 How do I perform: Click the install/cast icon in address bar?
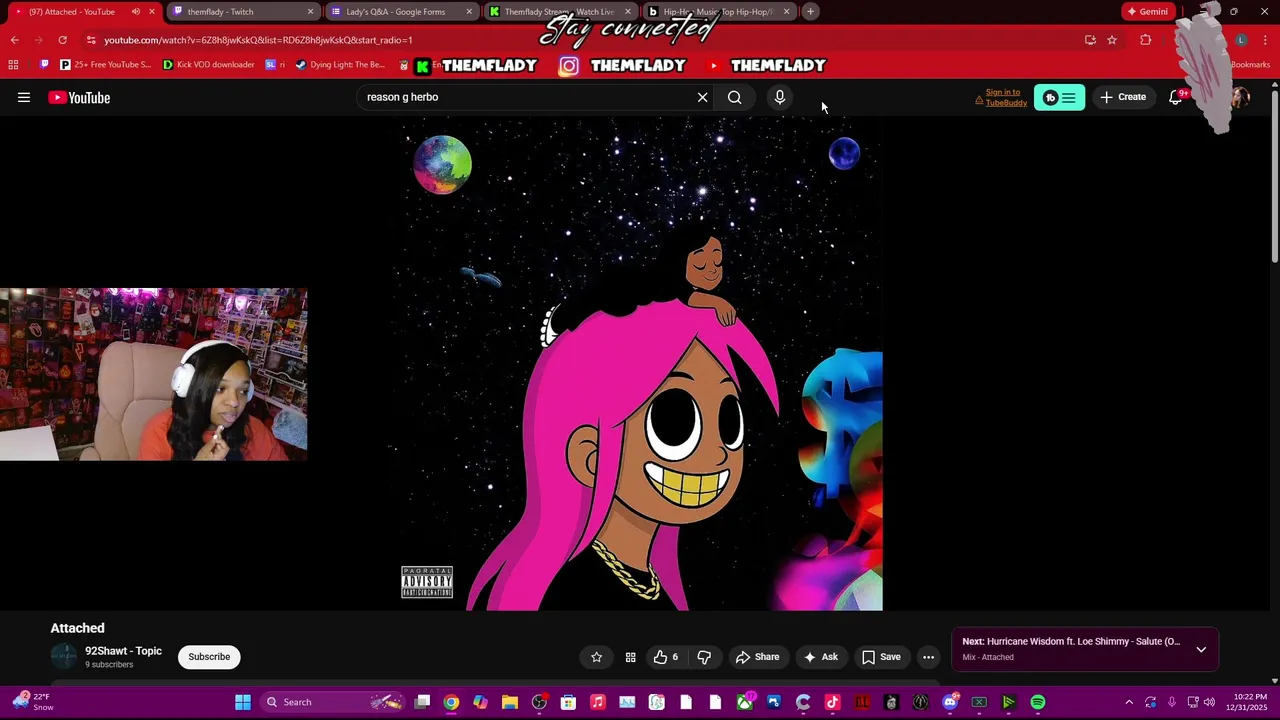pos(1090,40)
